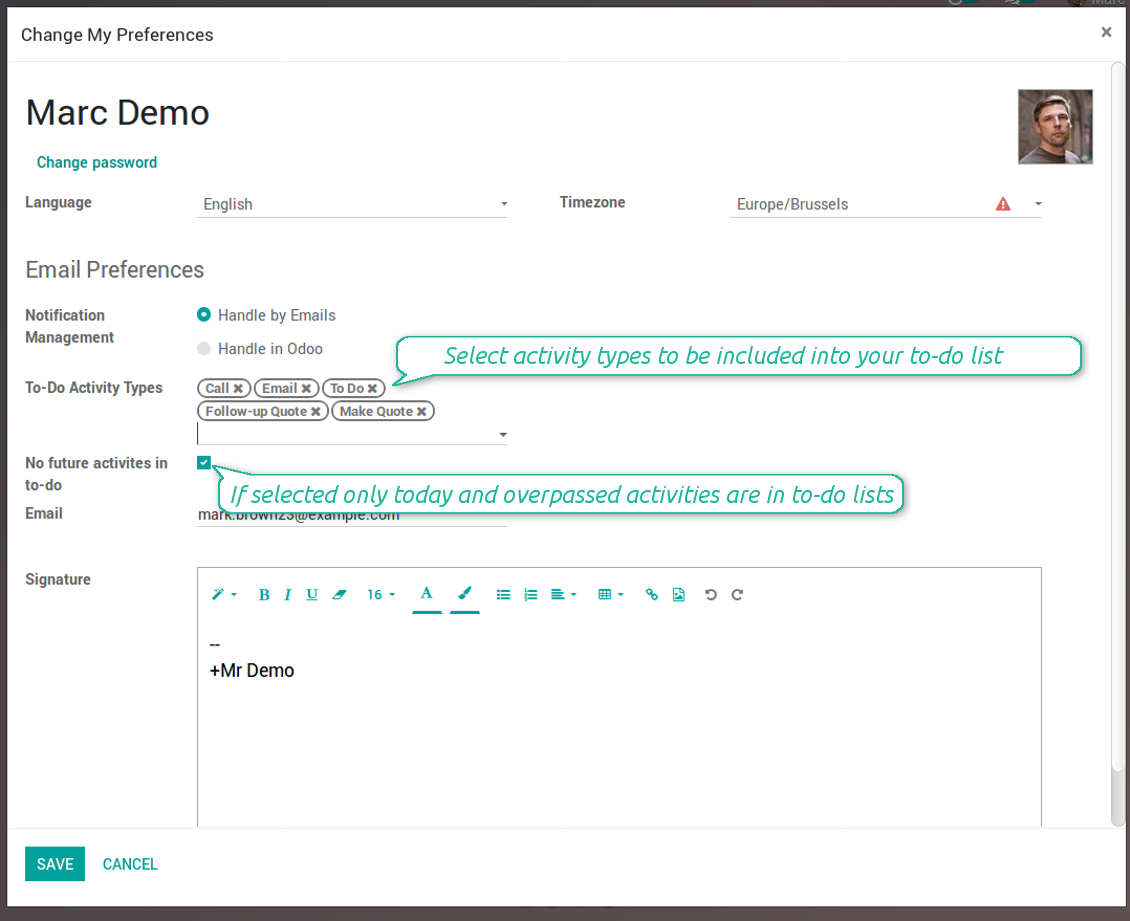The height and width of the screenshot is (921, 1130).
Task: Toggle bold formatting in signature editor
Action: [264, 595]
